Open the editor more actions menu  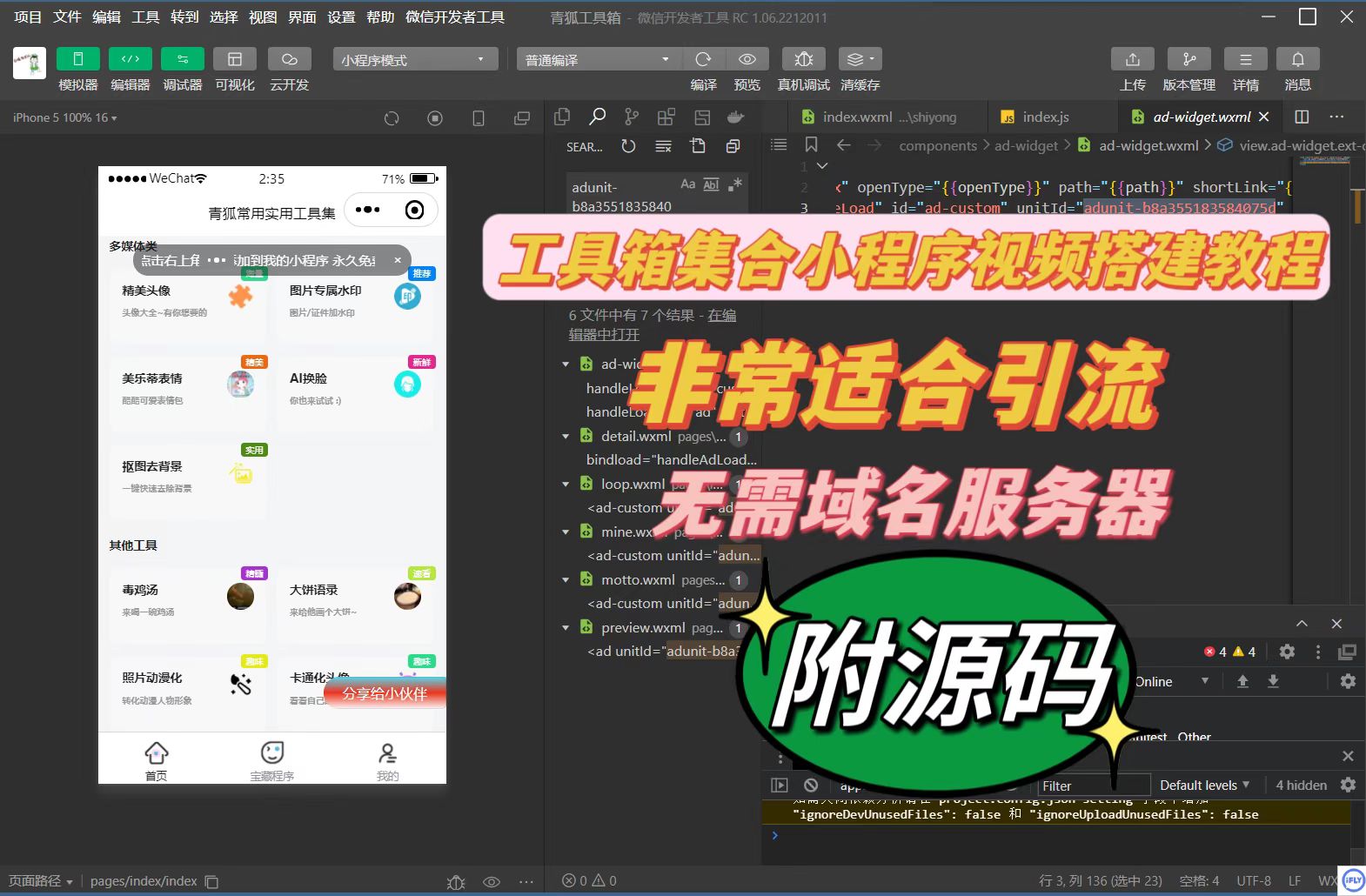(x=1336, y=117)
